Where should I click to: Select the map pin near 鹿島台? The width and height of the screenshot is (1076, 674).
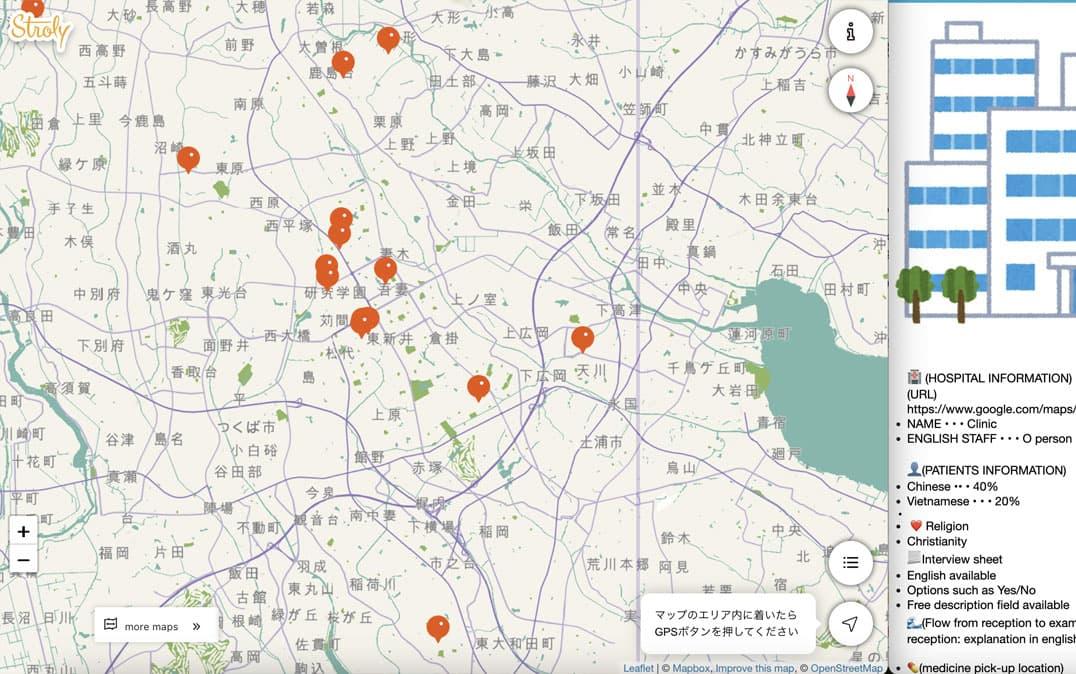[343, 63]
